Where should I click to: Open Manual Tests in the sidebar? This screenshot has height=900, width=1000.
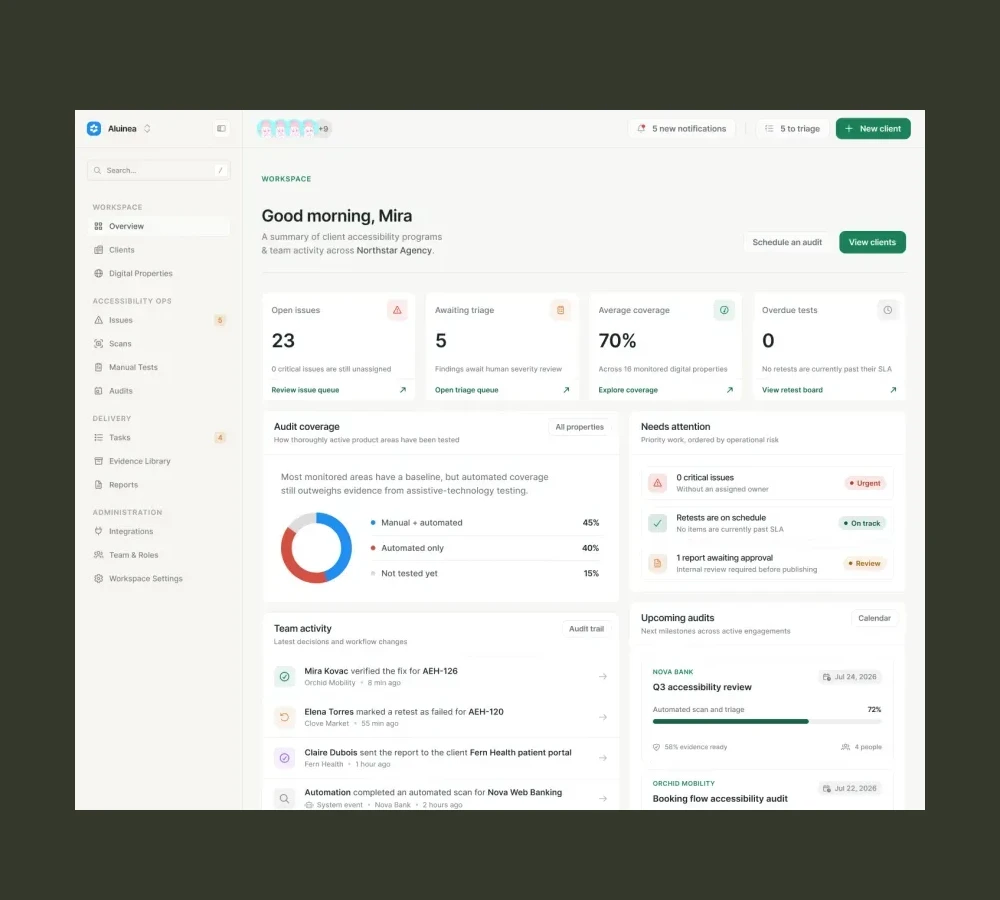pyautogui.click(x=159, y=367)
